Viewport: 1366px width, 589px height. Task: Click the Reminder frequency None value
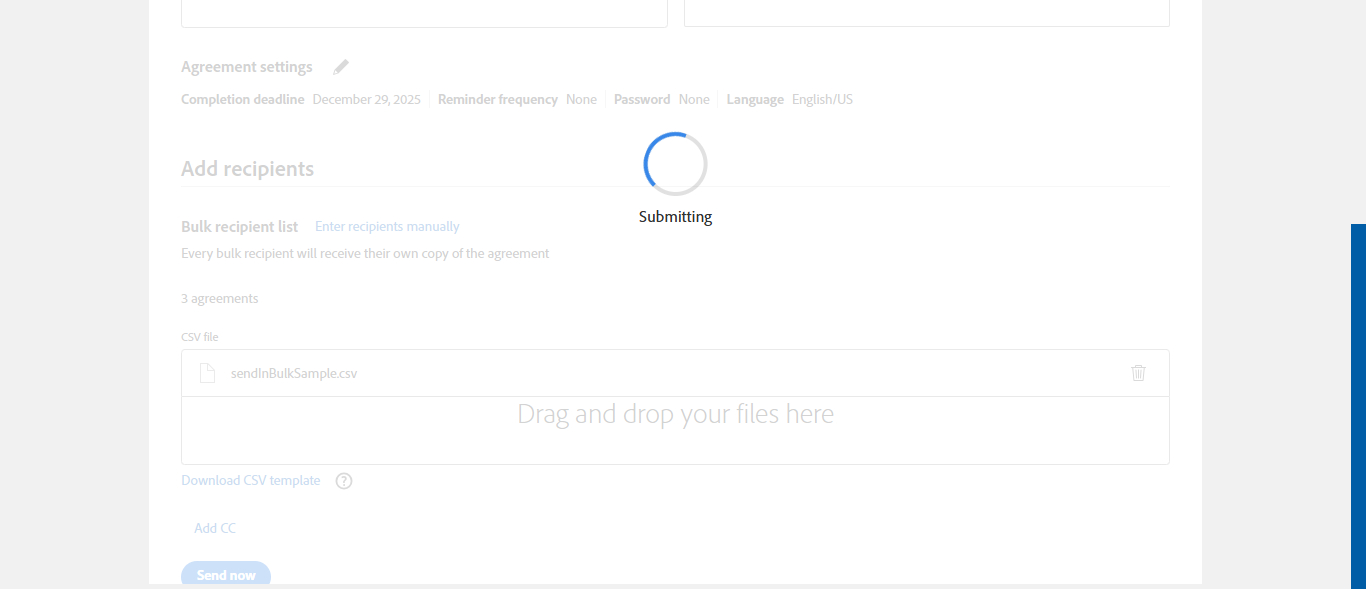coord(581,99)
